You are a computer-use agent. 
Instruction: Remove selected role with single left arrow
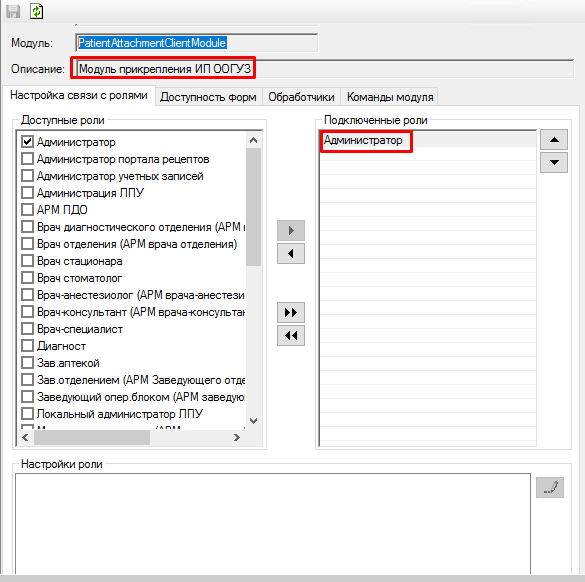[x=291, y=254]
